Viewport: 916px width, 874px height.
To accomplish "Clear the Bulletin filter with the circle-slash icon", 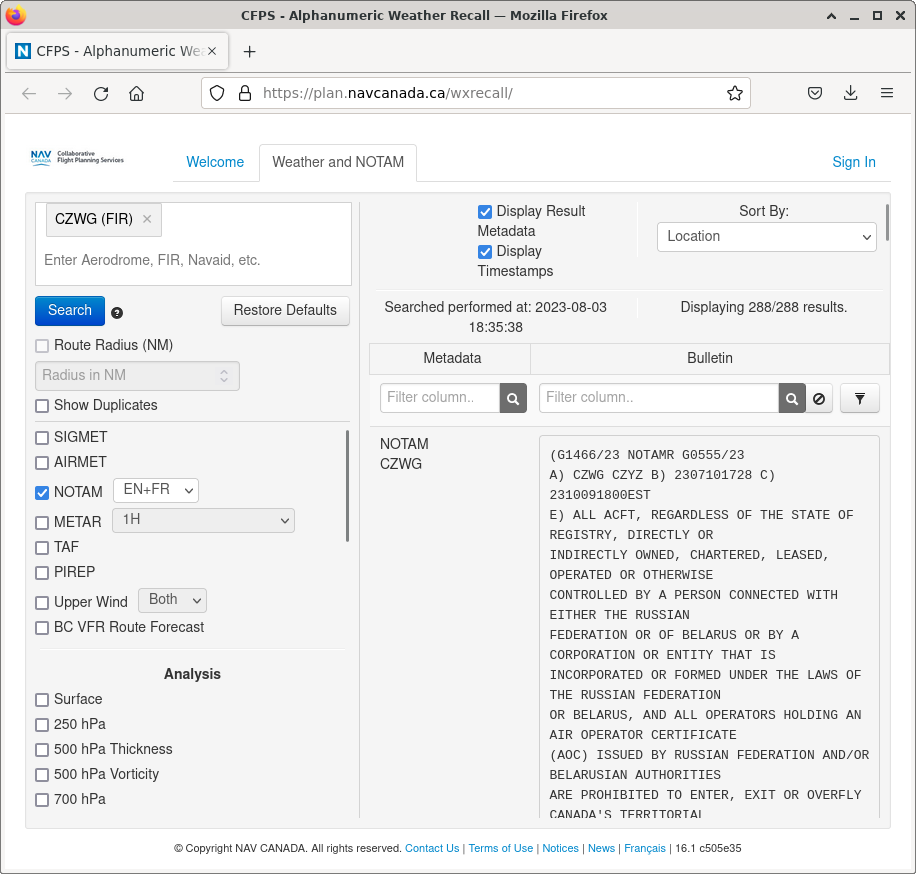I will 819,398.
